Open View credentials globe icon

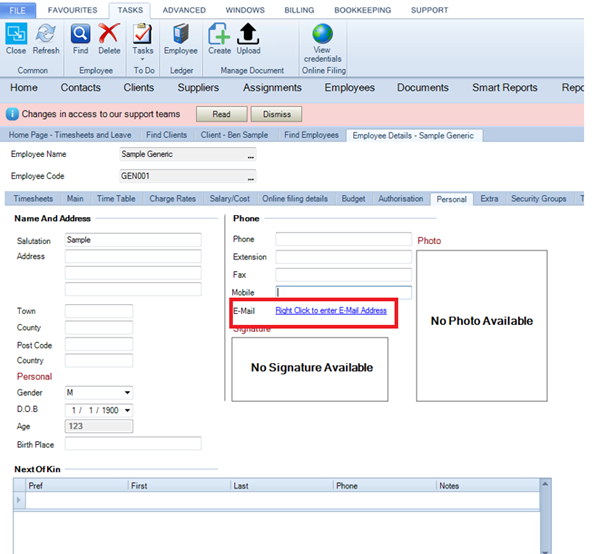pyautogui.click(x=322, y=34)
